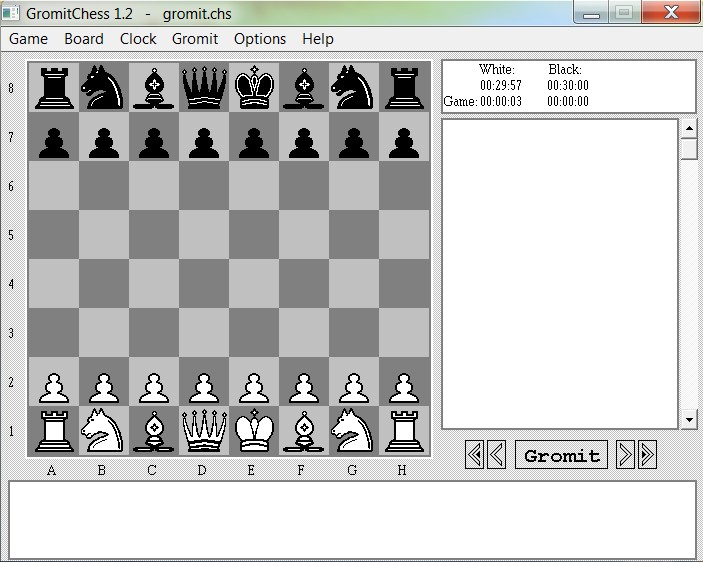Jump to the last move
The width and height of the screenshot is (703, 562).
coord(647,455)
